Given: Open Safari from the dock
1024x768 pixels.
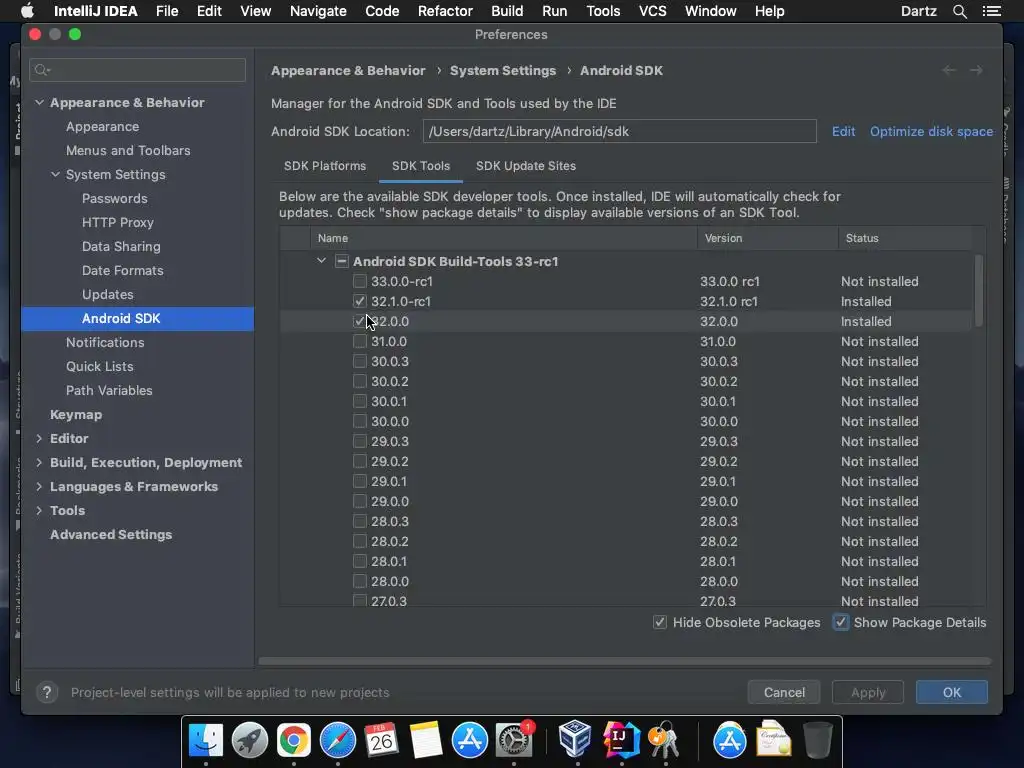Looking at the screenshot, I should point(338,740).
